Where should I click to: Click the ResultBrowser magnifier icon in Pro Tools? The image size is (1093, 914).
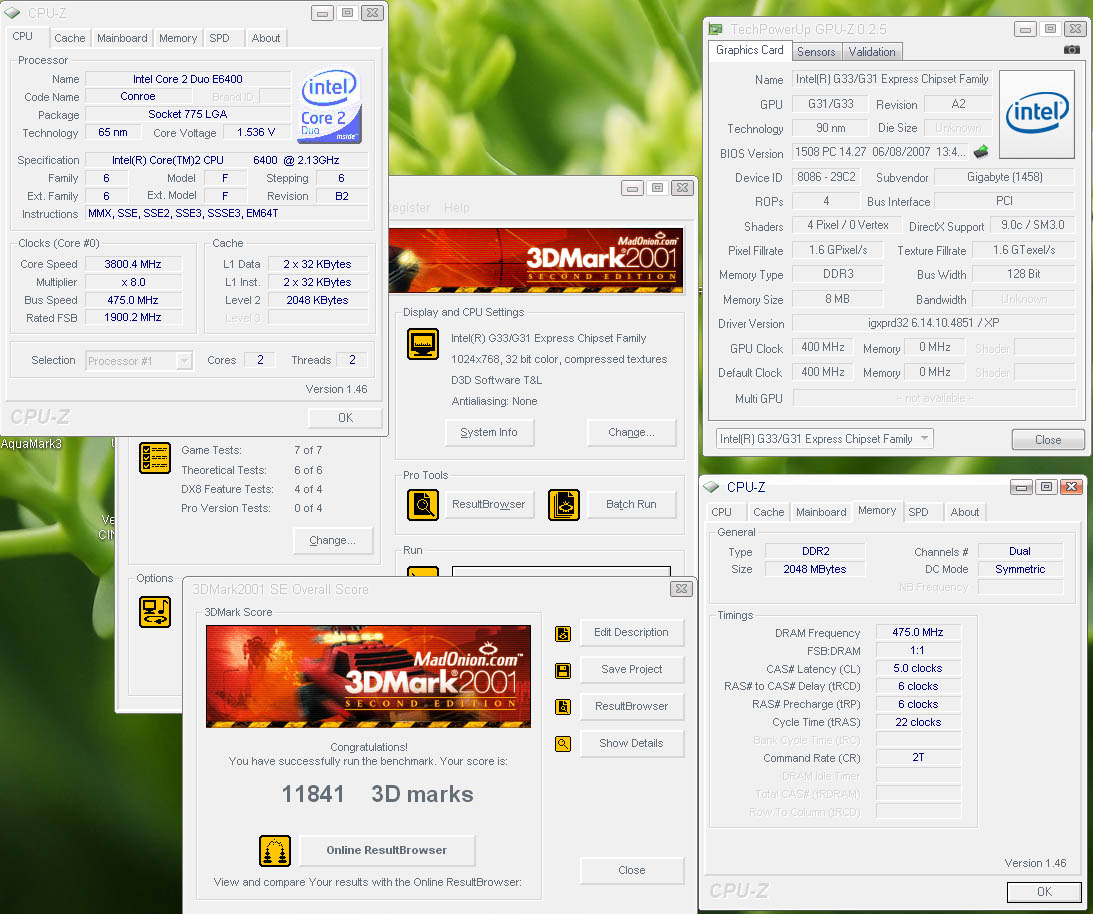(422, 505)
